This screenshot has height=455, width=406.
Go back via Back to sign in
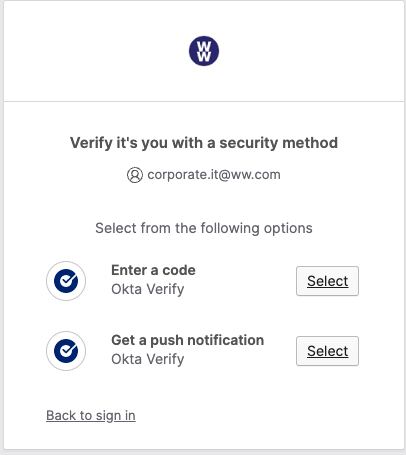point(91,416)
